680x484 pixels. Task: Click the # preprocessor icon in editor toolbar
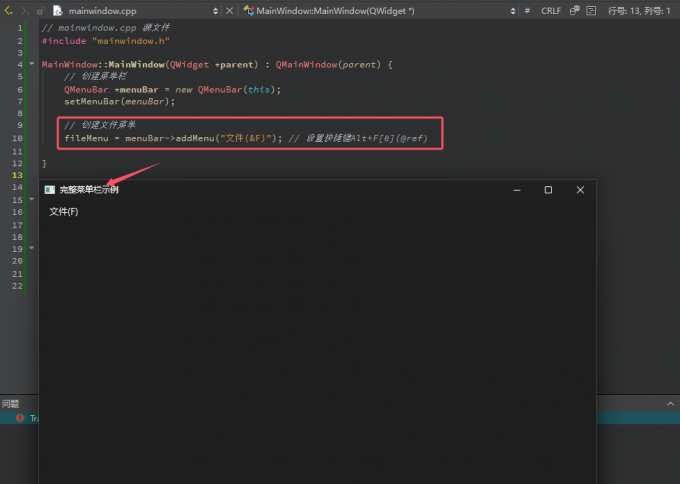point(527,10)
